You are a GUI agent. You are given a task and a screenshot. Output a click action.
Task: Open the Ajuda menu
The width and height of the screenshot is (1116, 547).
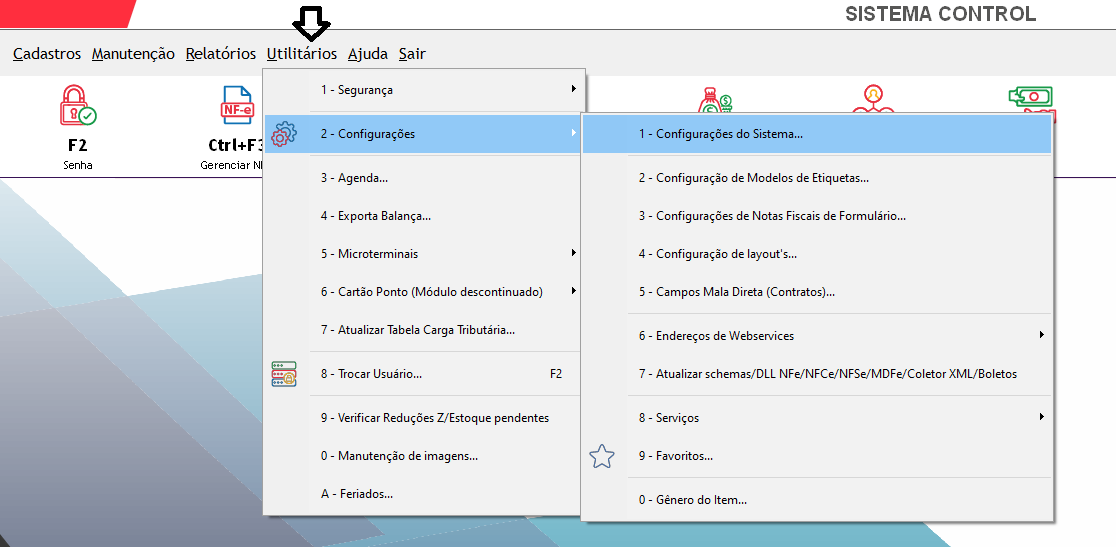click(368, 53)
